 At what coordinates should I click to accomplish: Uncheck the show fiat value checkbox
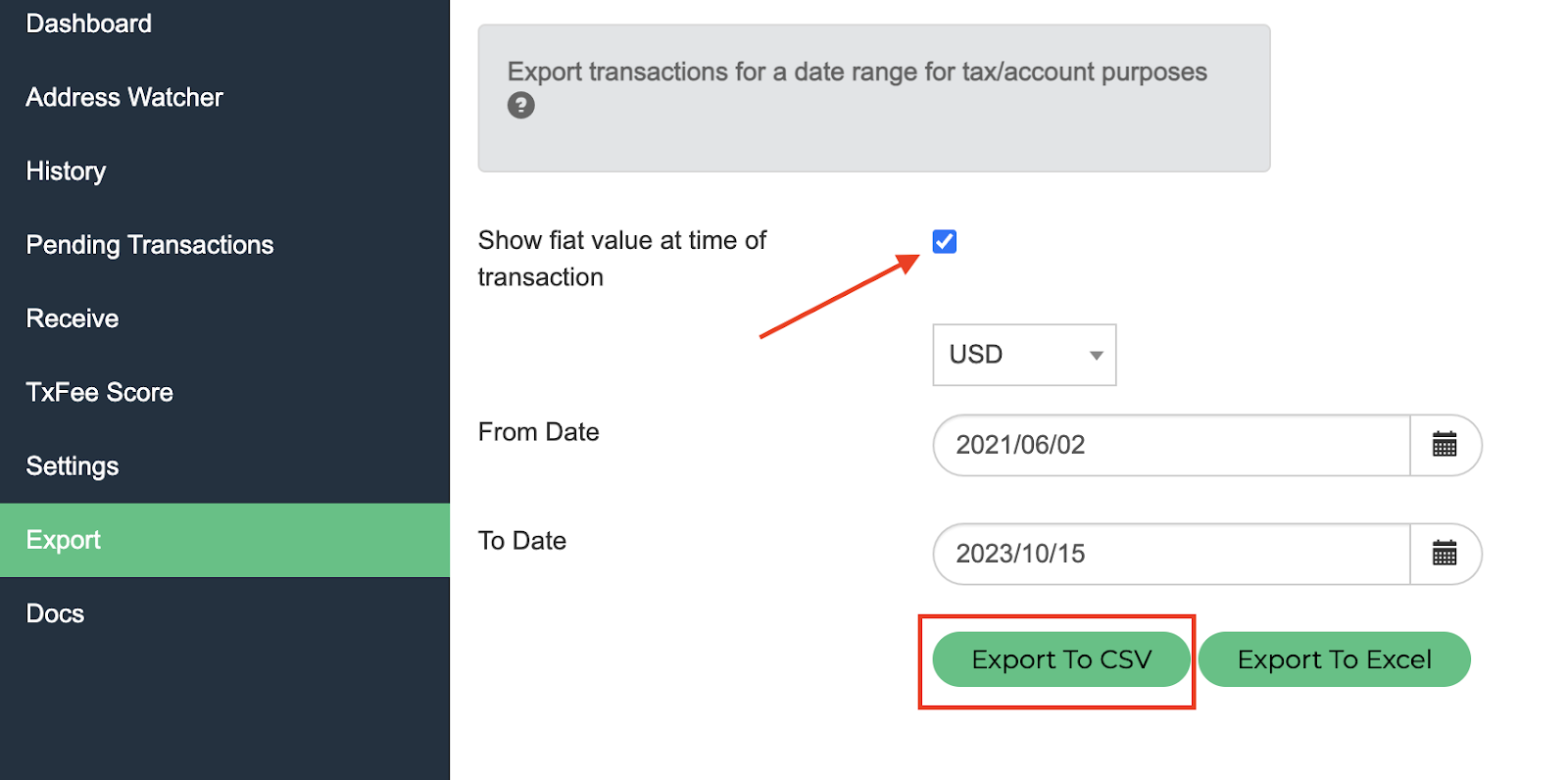[x=945, y=241]
